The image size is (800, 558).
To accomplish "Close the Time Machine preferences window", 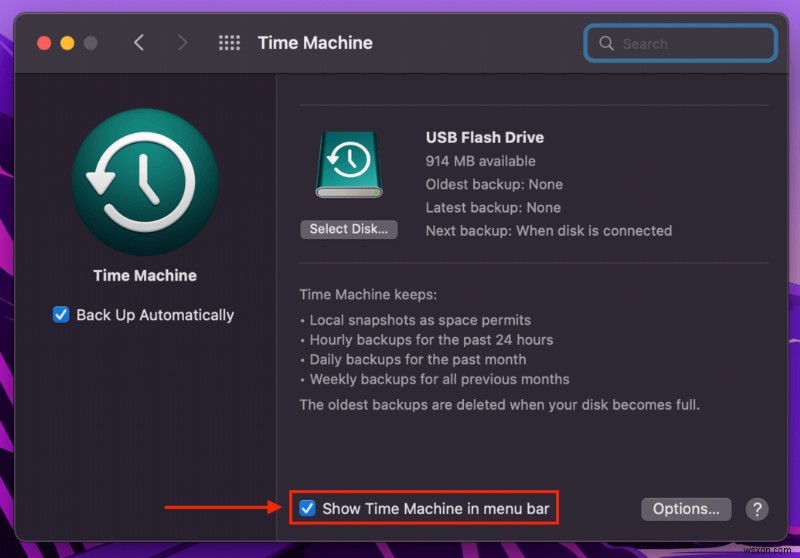I will [44, 43].
